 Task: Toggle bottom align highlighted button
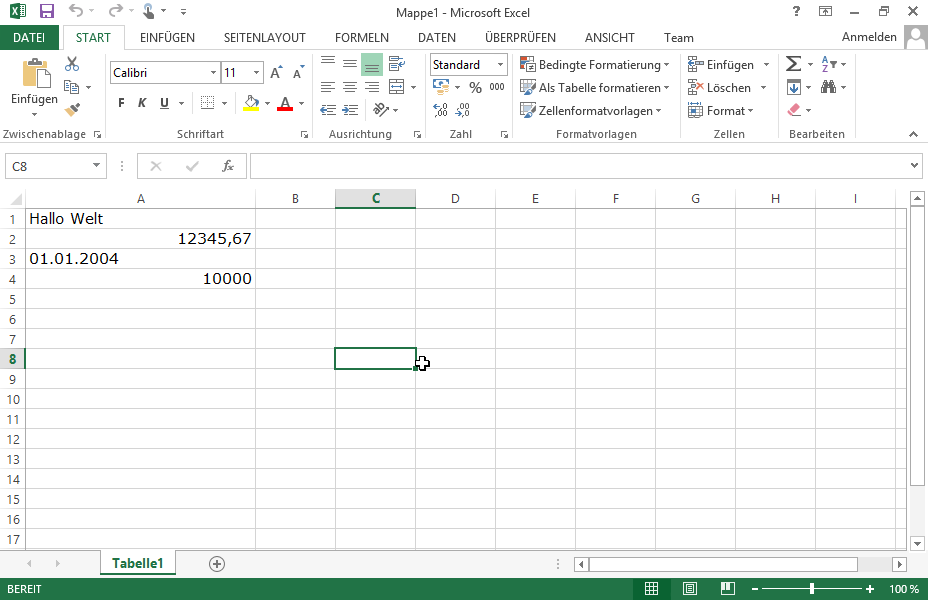pyautogui.click(x=372, y=64)
